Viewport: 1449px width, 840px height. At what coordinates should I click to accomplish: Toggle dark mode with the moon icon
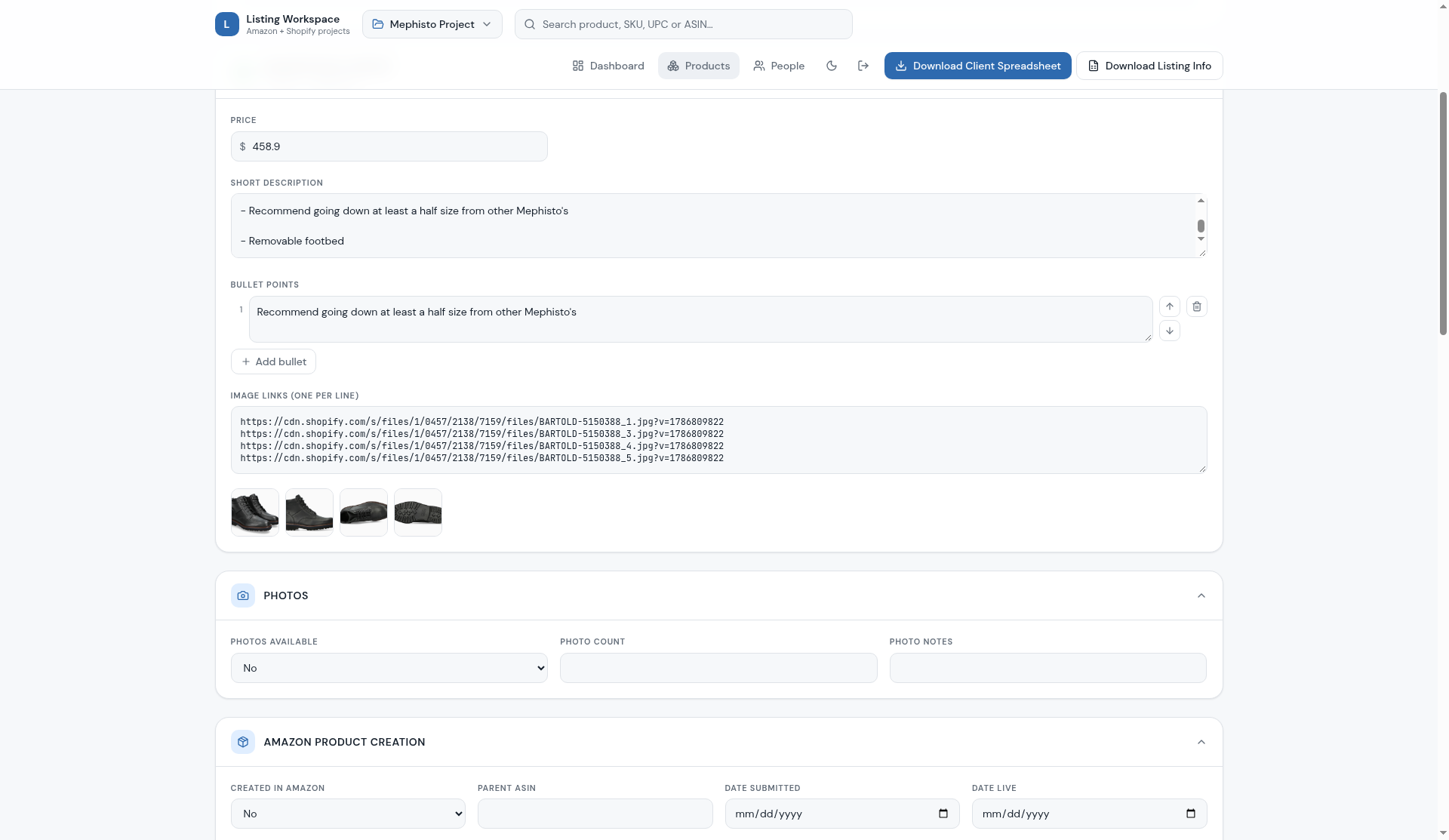(x=832, y=66)
